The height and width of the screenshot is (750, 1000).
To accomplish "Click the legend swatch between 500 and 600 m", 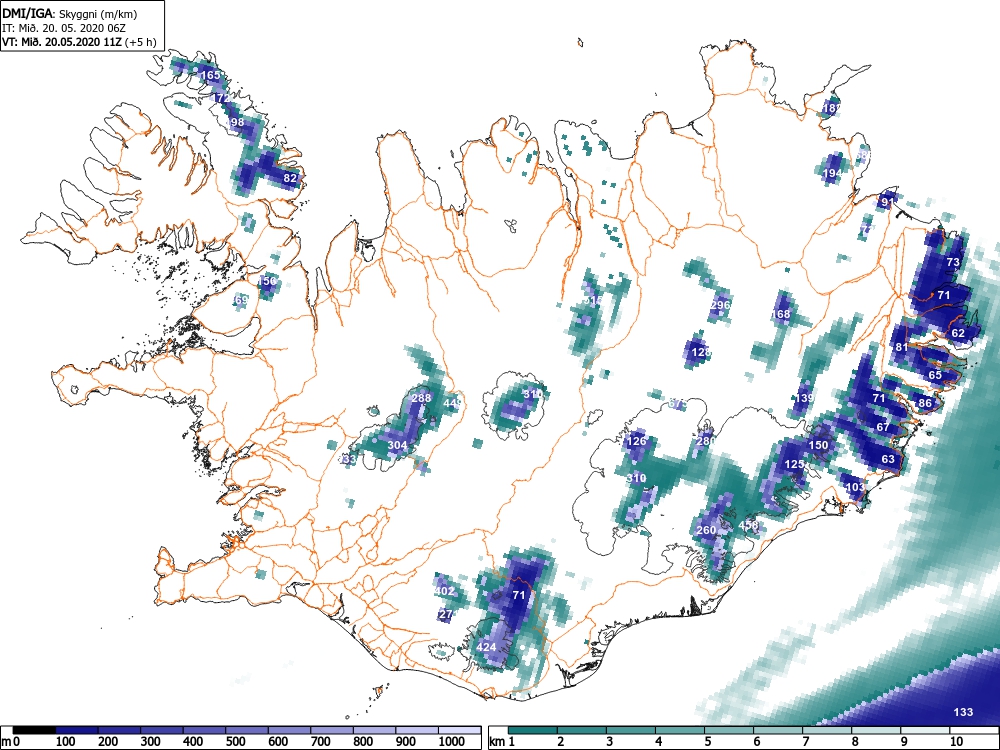I will tap(247, 730).
